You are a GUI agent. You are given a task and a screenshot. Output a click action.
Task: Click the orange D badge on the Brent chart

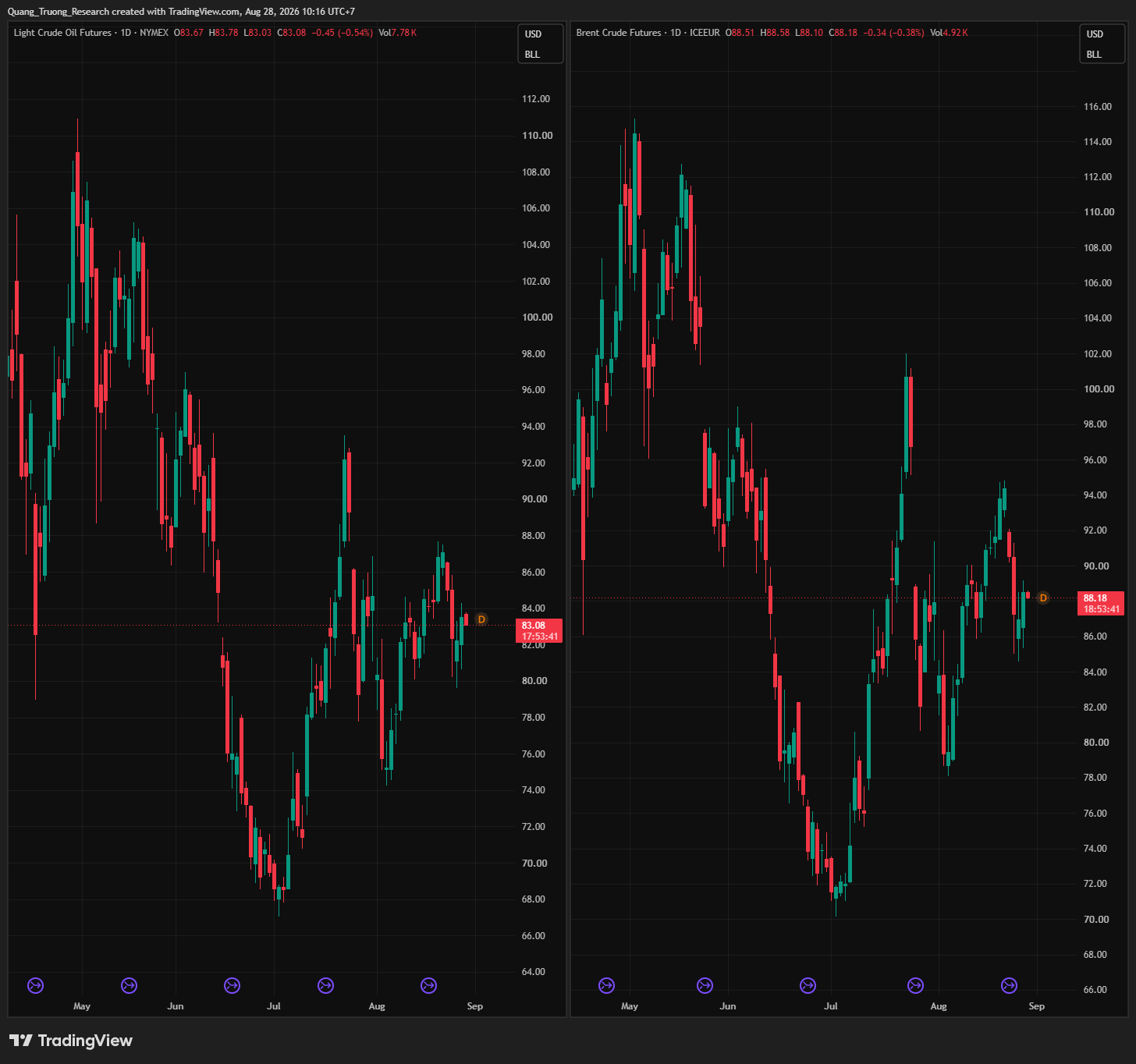(1043, 598)
